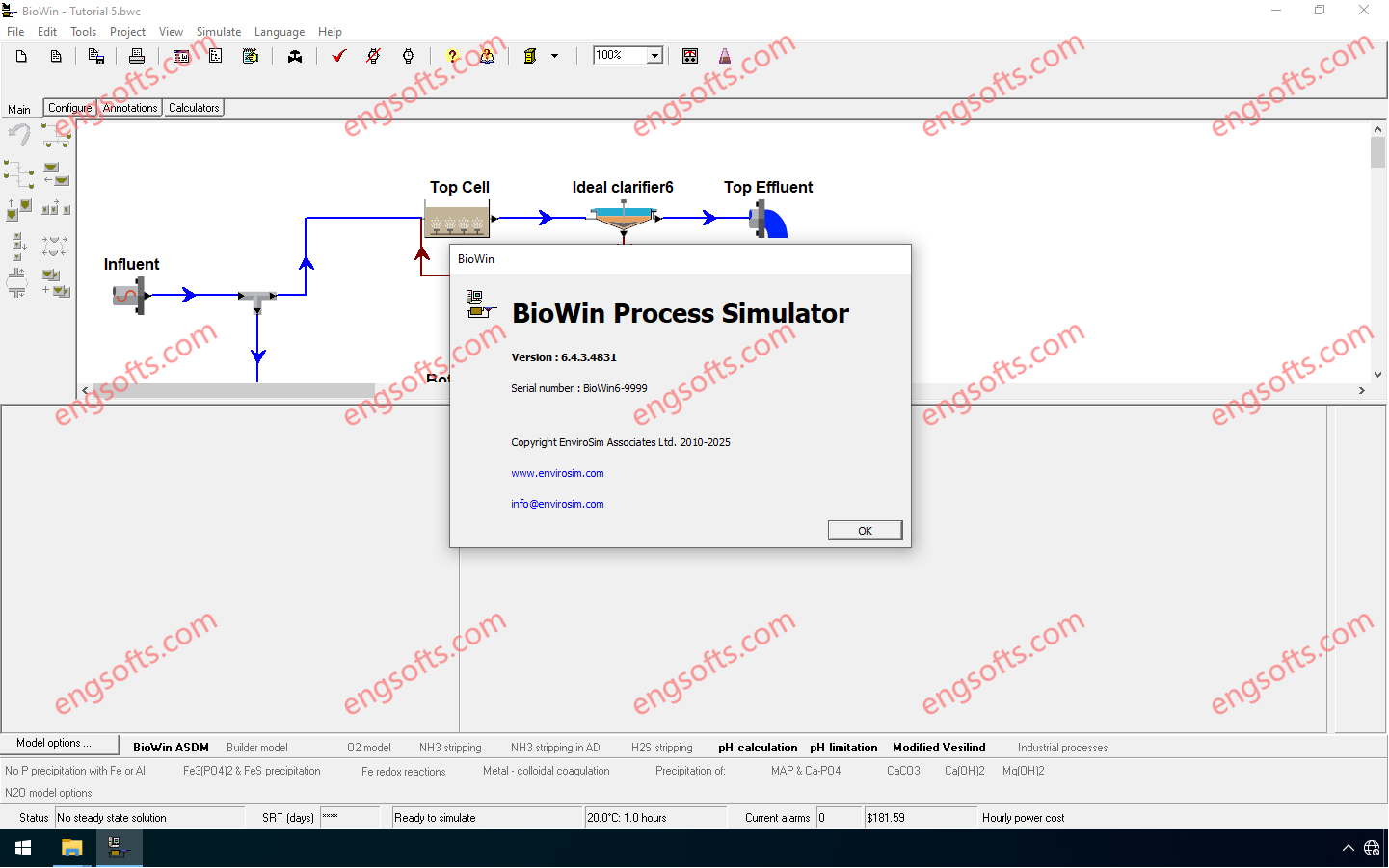The height and width of the screenshot is (868, 1389).
Task: Click OK on the BioWin about dialog
Action: coord(865,530)
